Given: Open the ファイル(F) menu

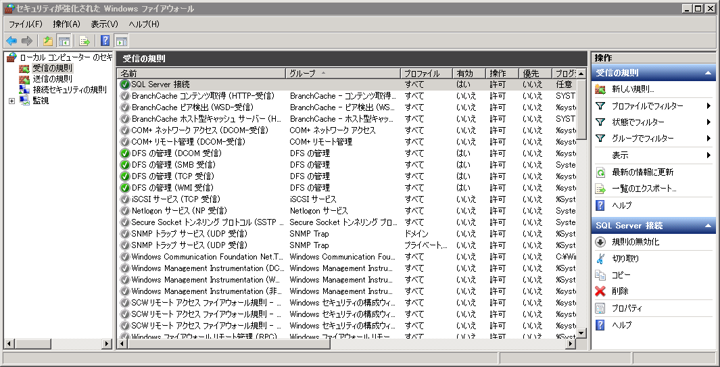Looking at the screenshot, I should (x=25, y=24).
